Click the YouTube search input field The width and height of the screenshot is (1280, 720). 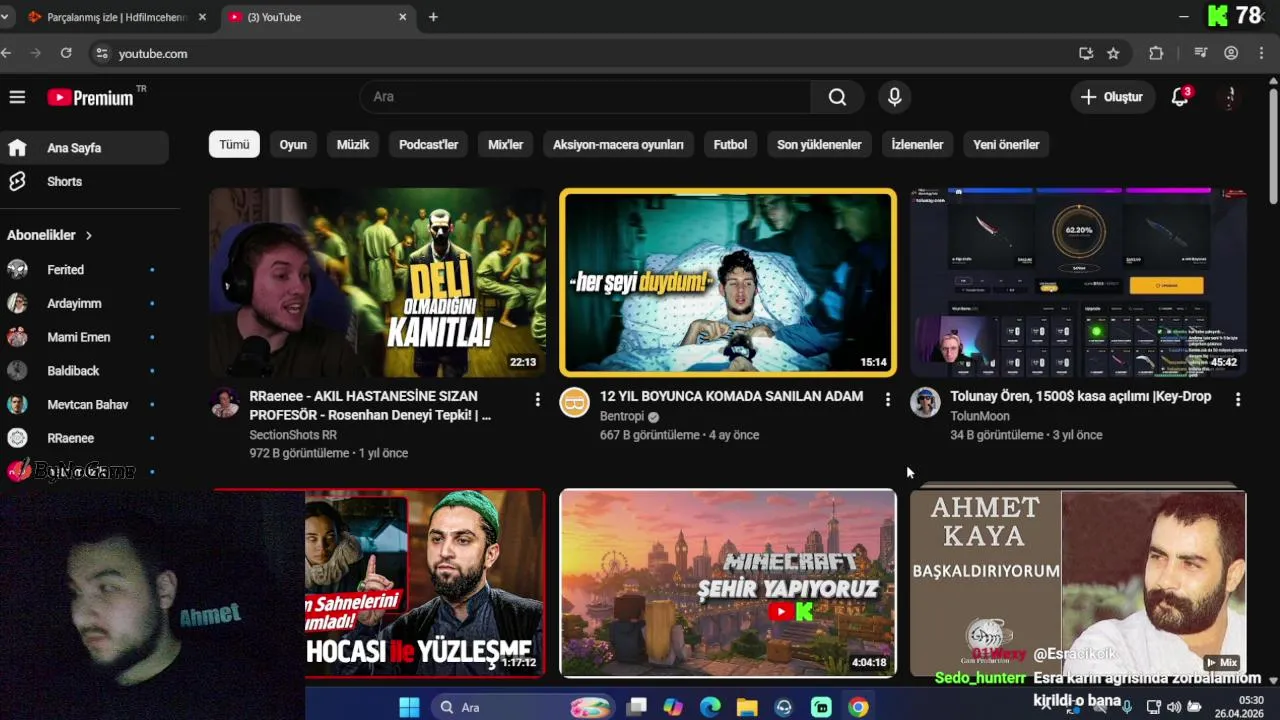[585, 97]
